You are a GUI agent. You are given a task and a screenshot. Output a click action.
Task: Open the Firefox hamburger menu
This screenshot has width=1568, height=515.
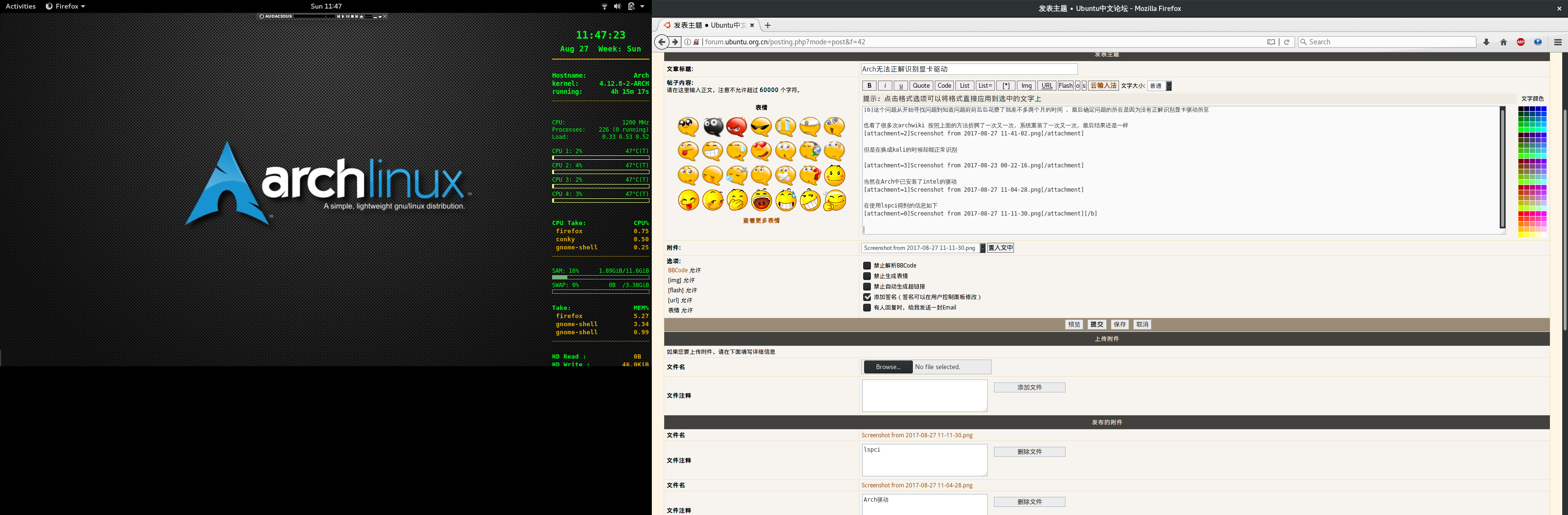pyautogui.click(x=1558, y=42)
